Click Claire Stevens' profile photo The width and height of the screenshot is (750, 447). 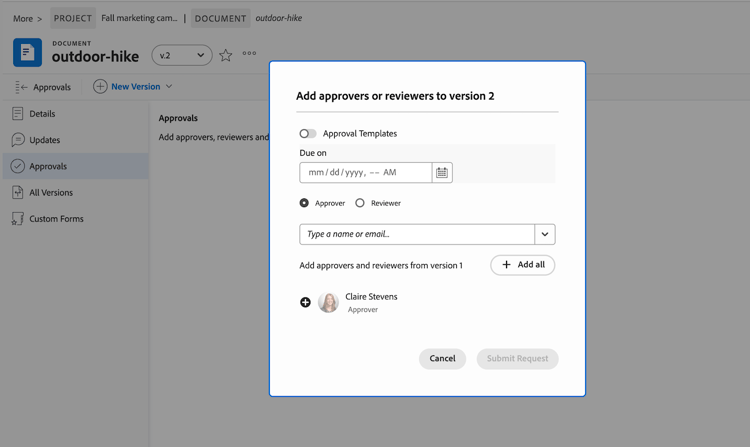(328, 302)
